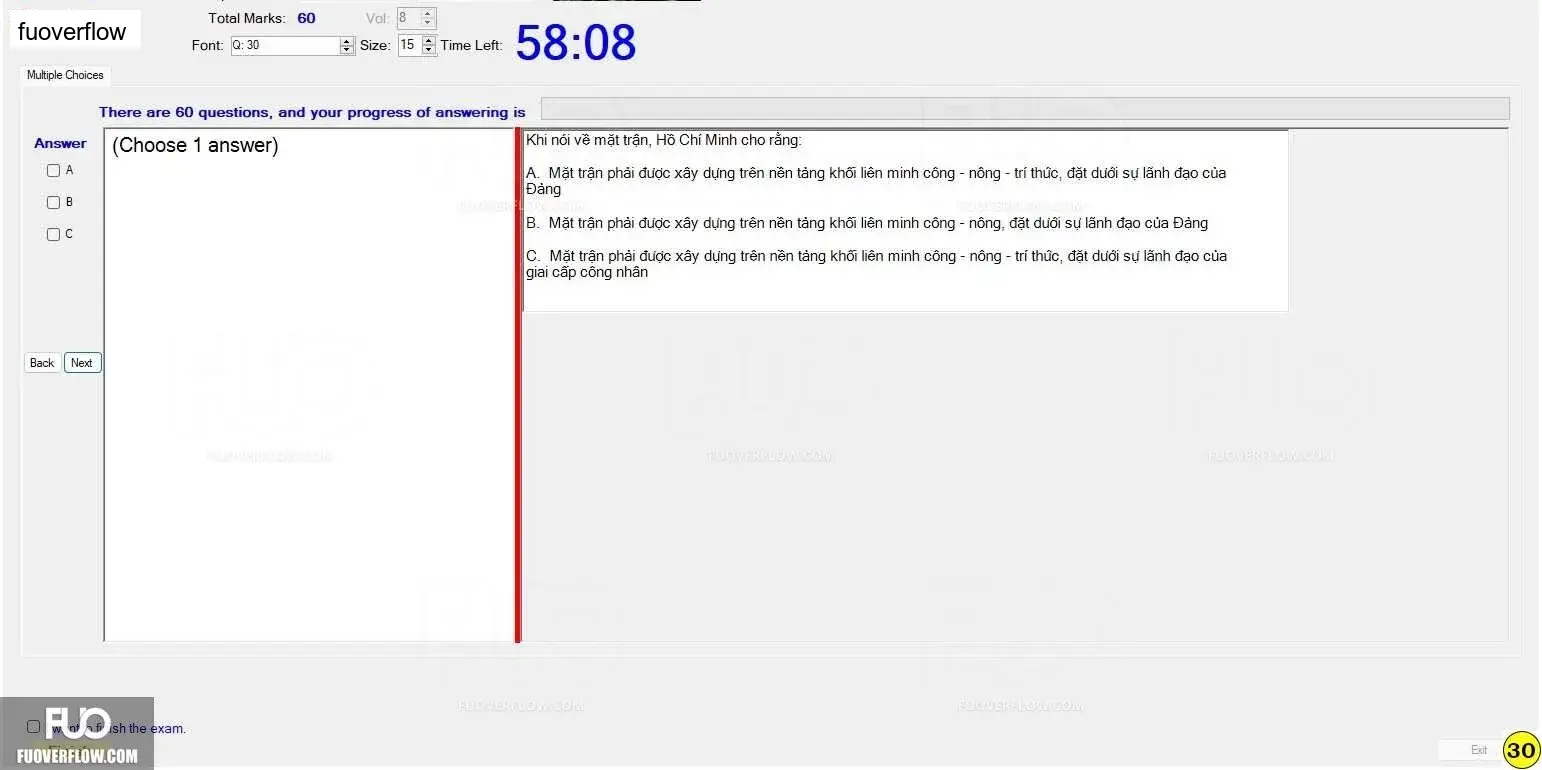Image resolution: width=1542 pixels, height=770 pixels.
Task: Check the finish the exam box
Action: click(x=34, y=727)
